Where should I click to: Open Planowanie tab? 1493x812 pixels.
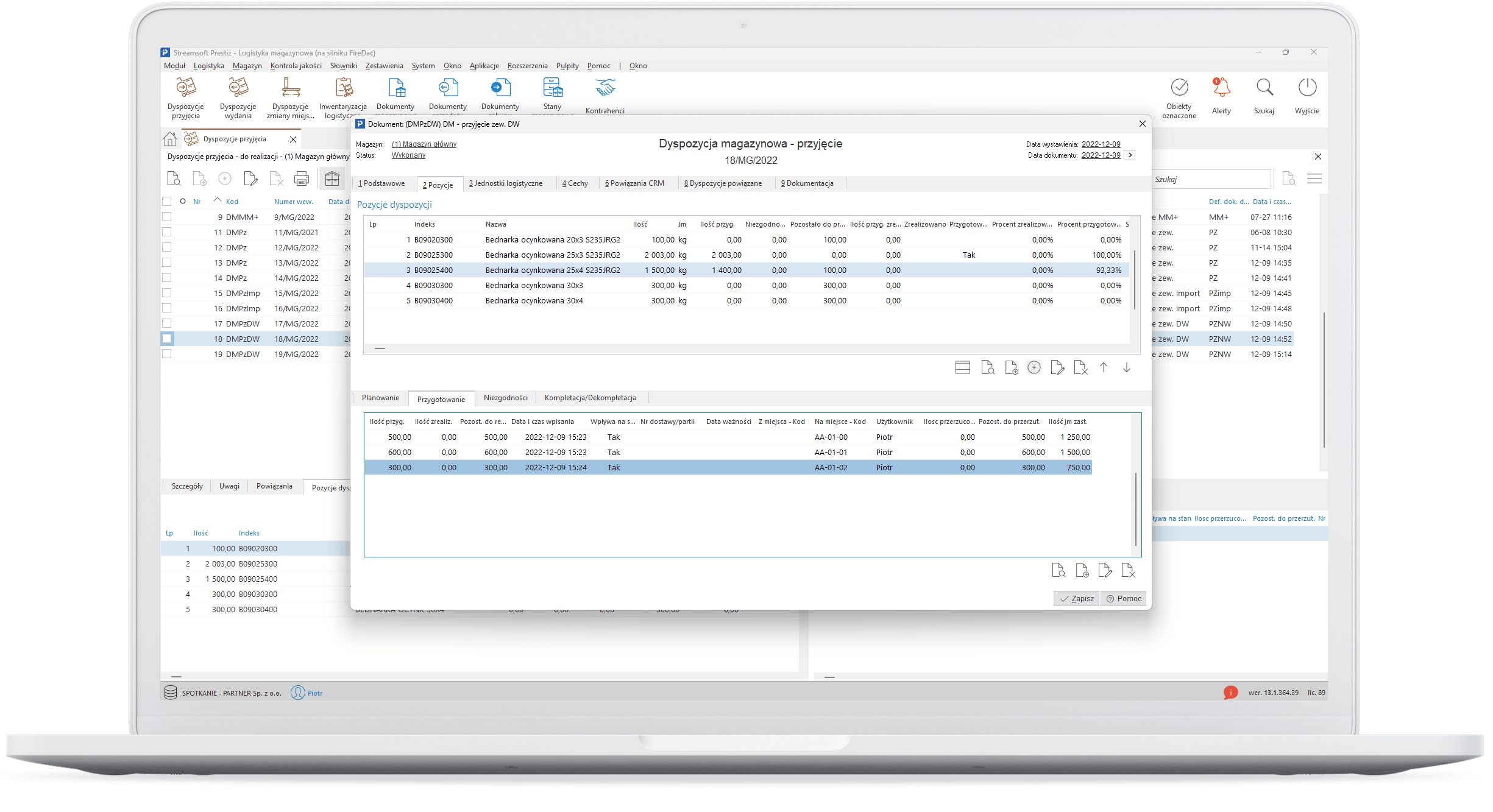381,398
